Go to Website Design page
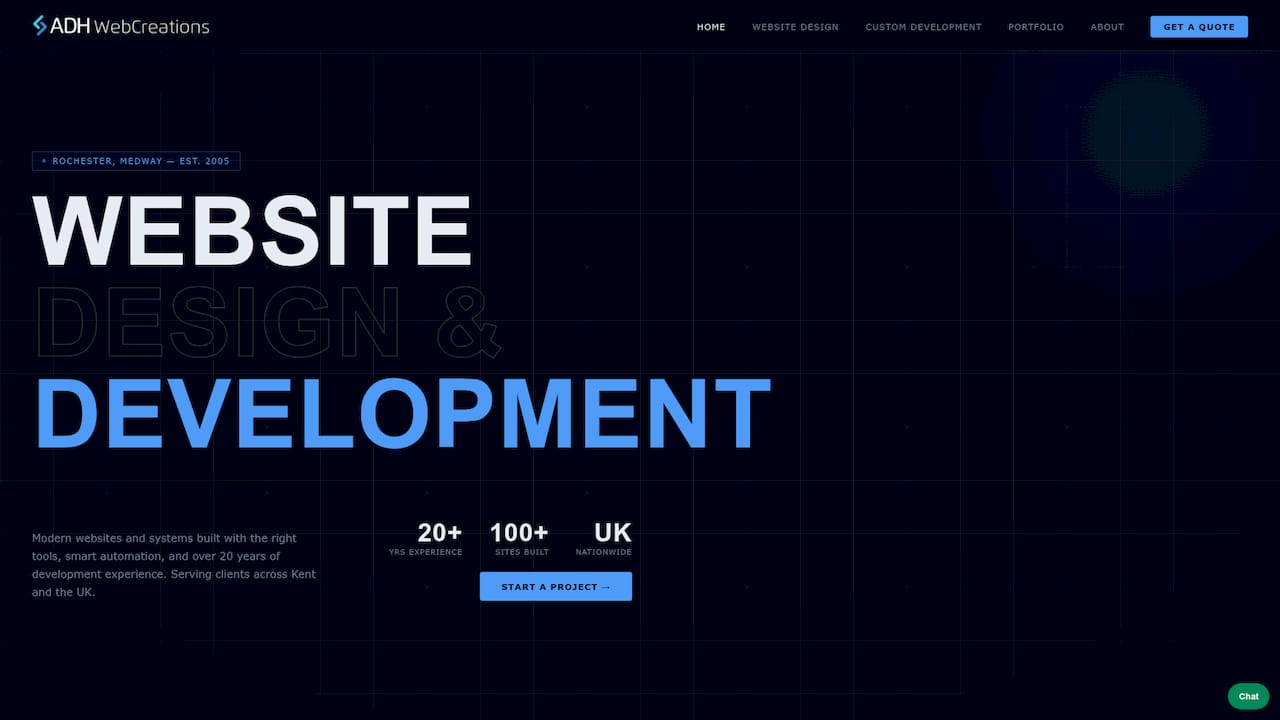This screenshot has height=720, width=1280. pyautogui.click(x=795, y=27)
